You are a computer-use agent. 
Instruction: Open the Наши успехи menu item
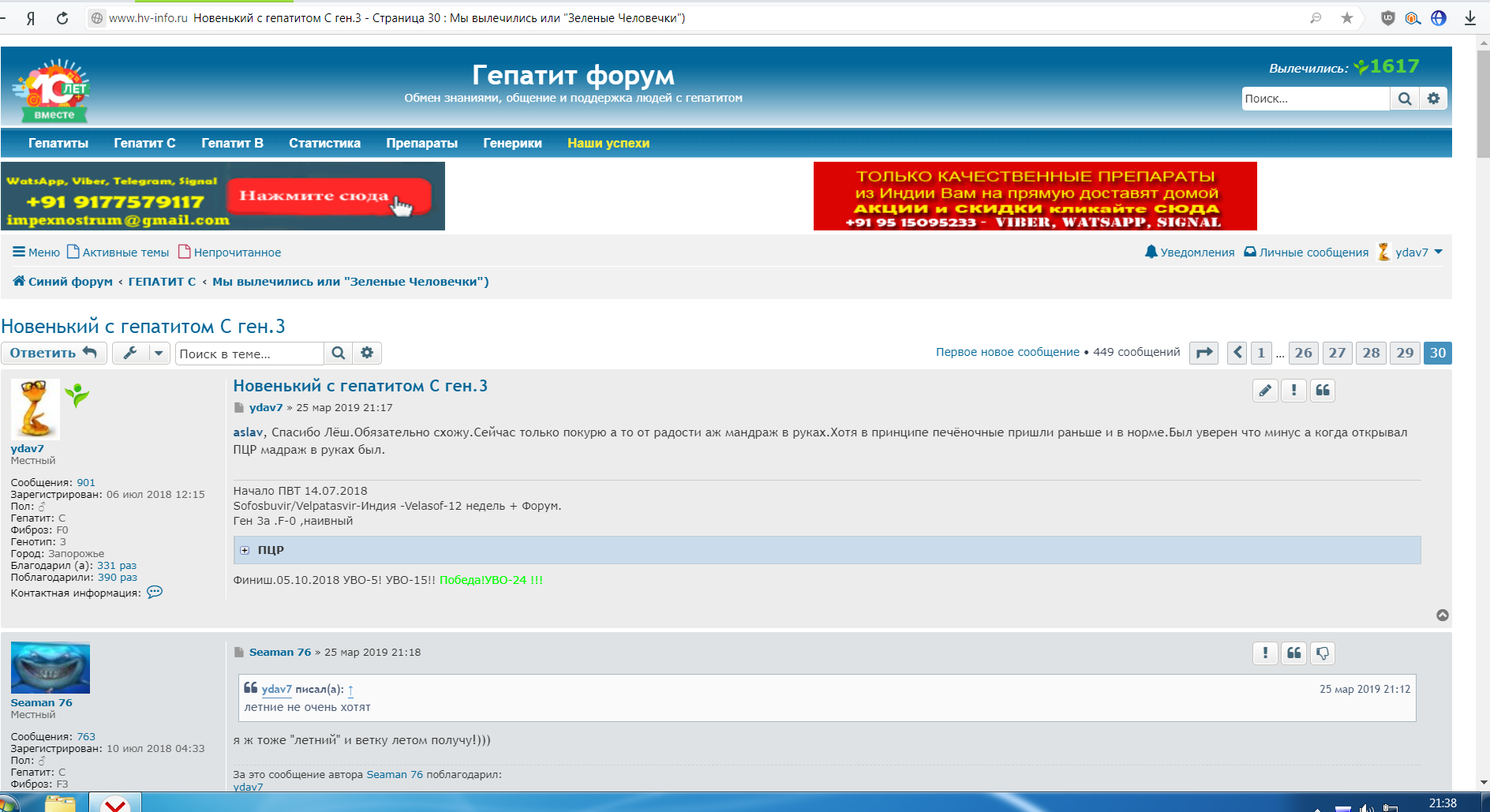(608, 143)
